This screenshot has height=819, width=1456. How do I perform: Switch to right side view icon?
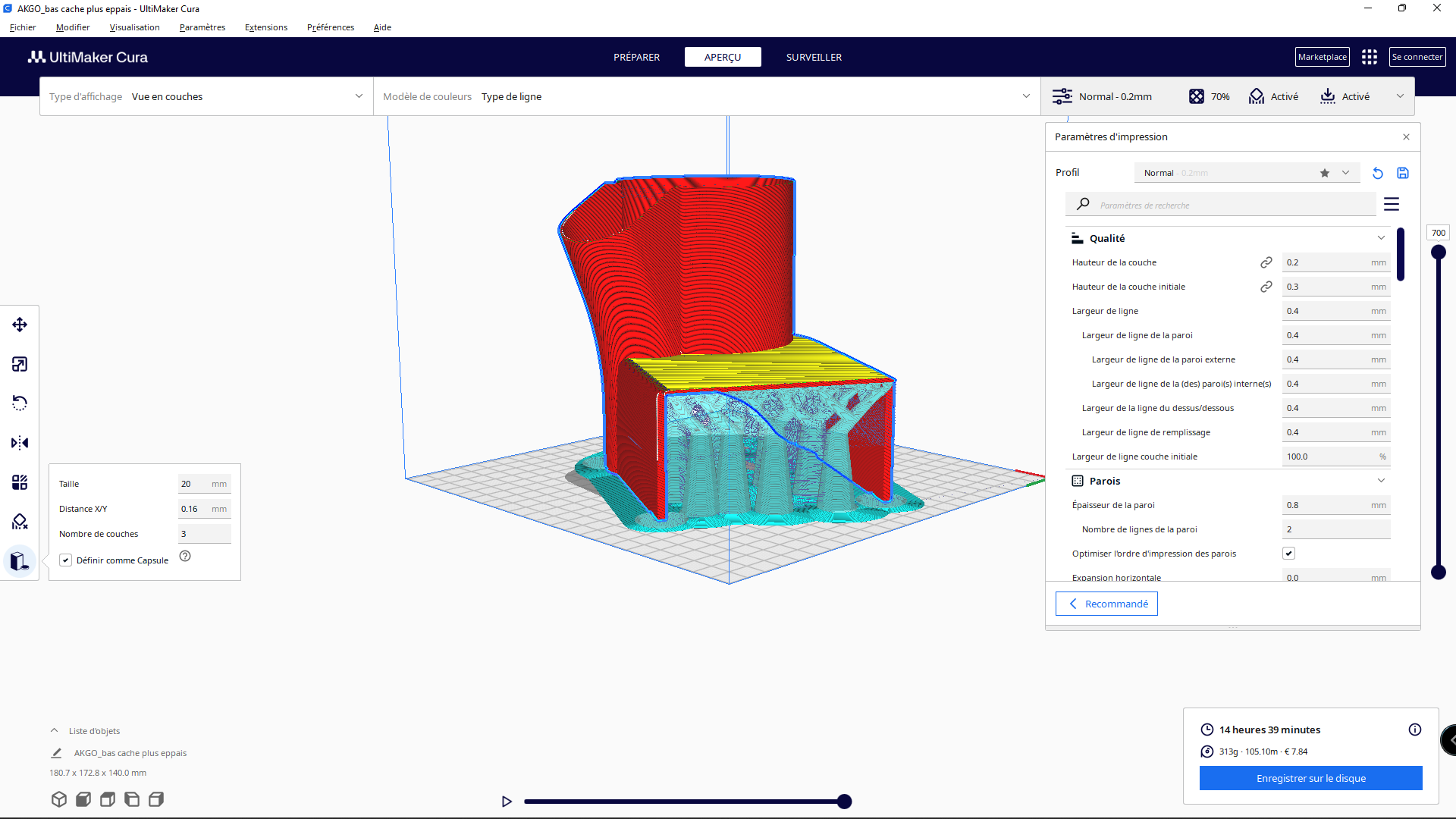pos(156,799)
